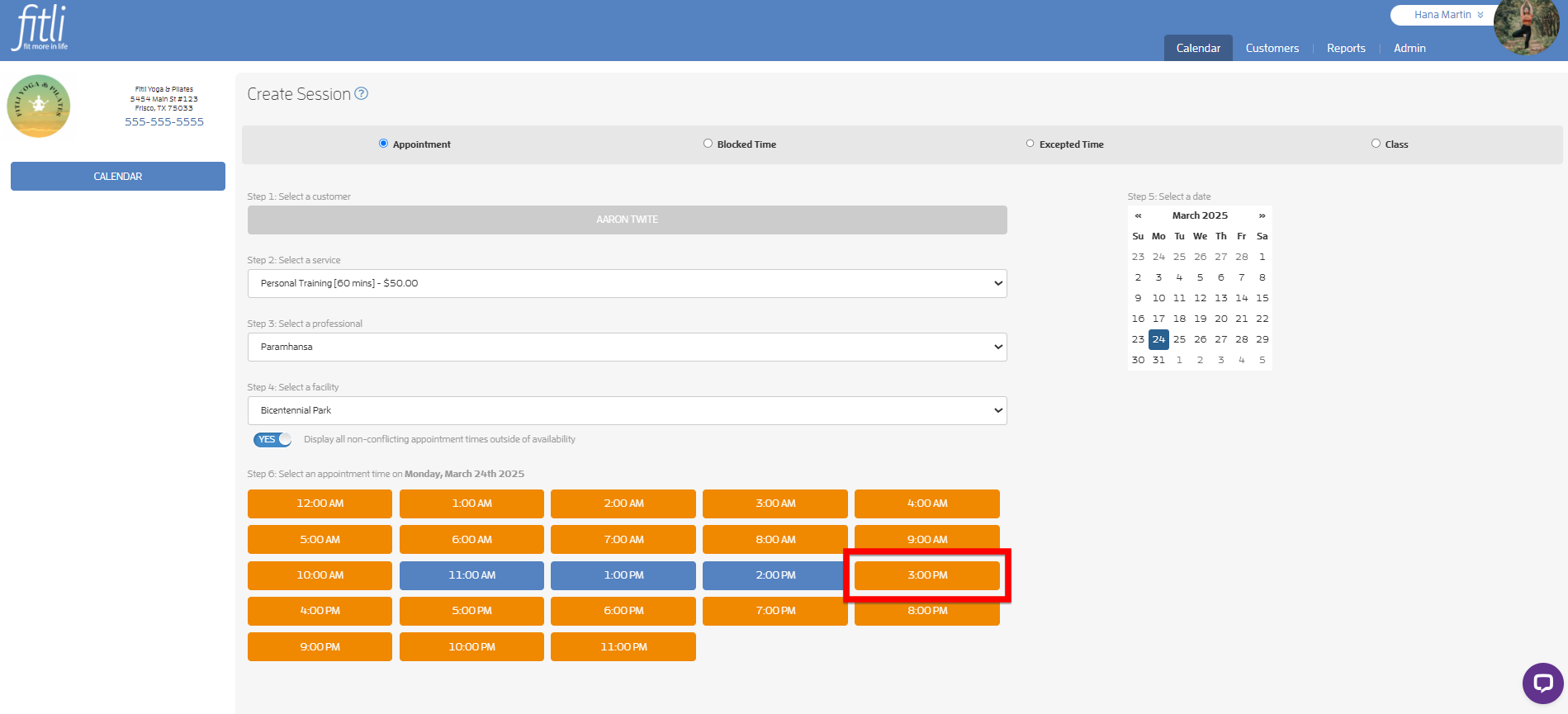This screenshot has width=1568, height=714.
Task: Open the live chat bubble icon
Action: click(1542, 683)
